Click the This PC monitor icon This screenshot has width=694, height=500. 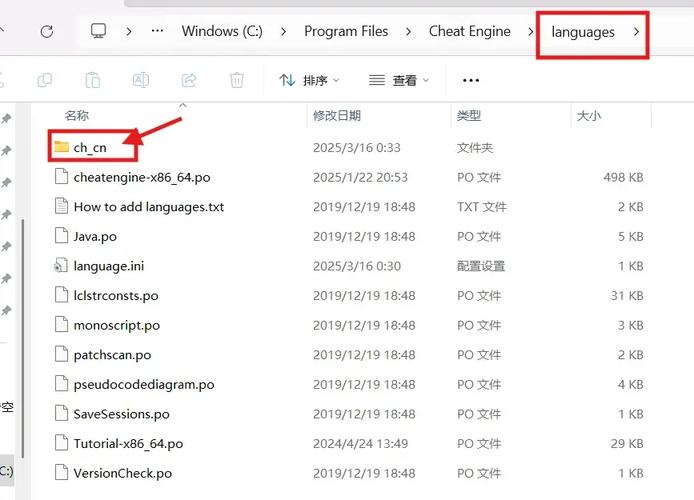tap(98, 31)
